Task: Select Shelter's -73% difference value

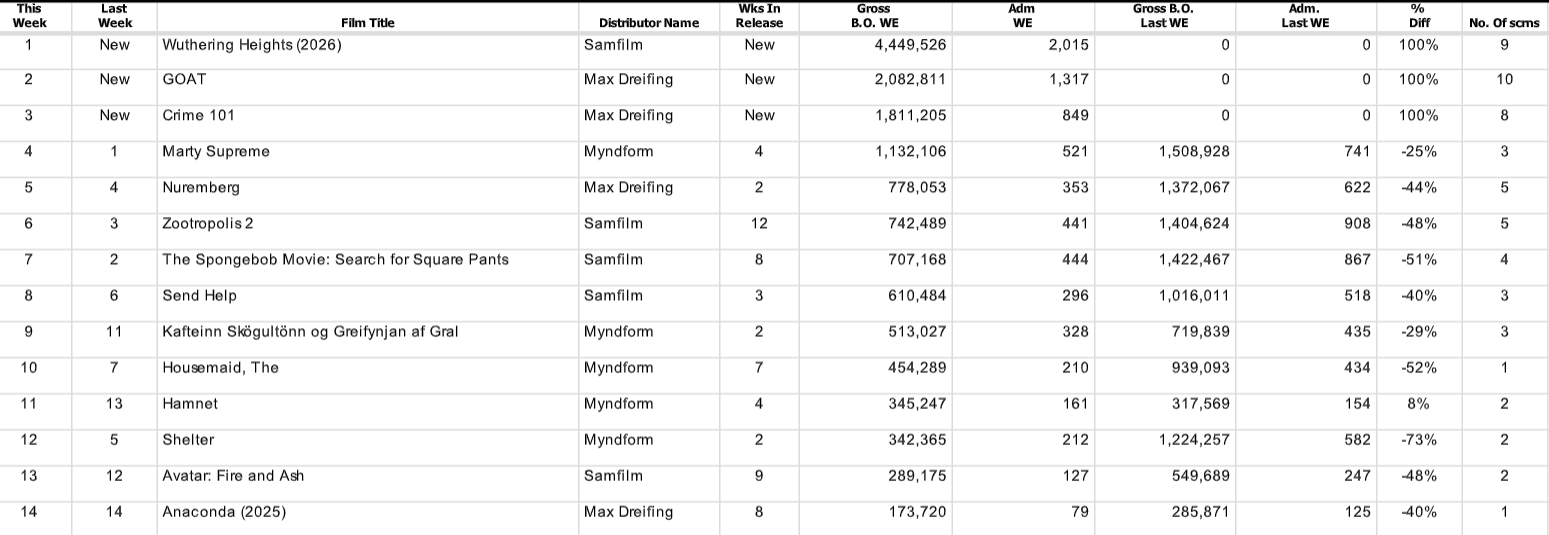Action: point(1418,440)
